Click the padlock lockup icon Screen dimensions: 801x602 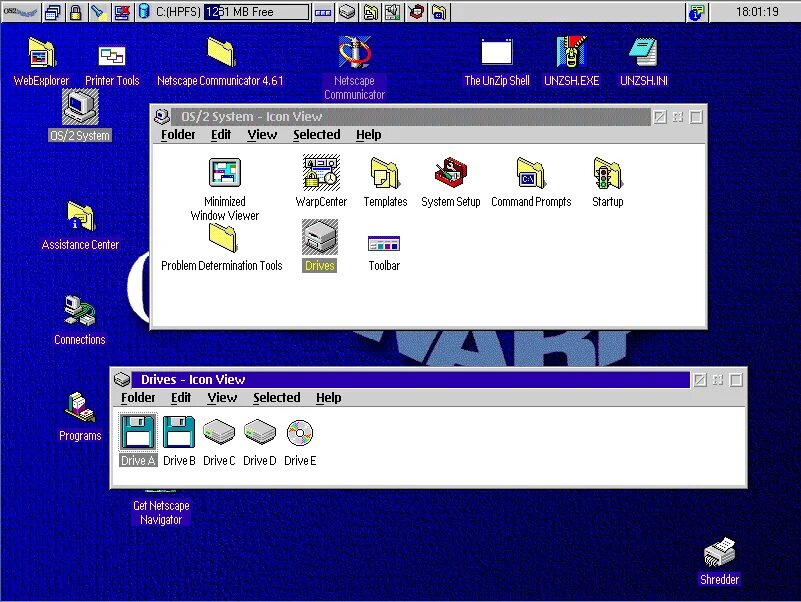[x=76, y=12]
